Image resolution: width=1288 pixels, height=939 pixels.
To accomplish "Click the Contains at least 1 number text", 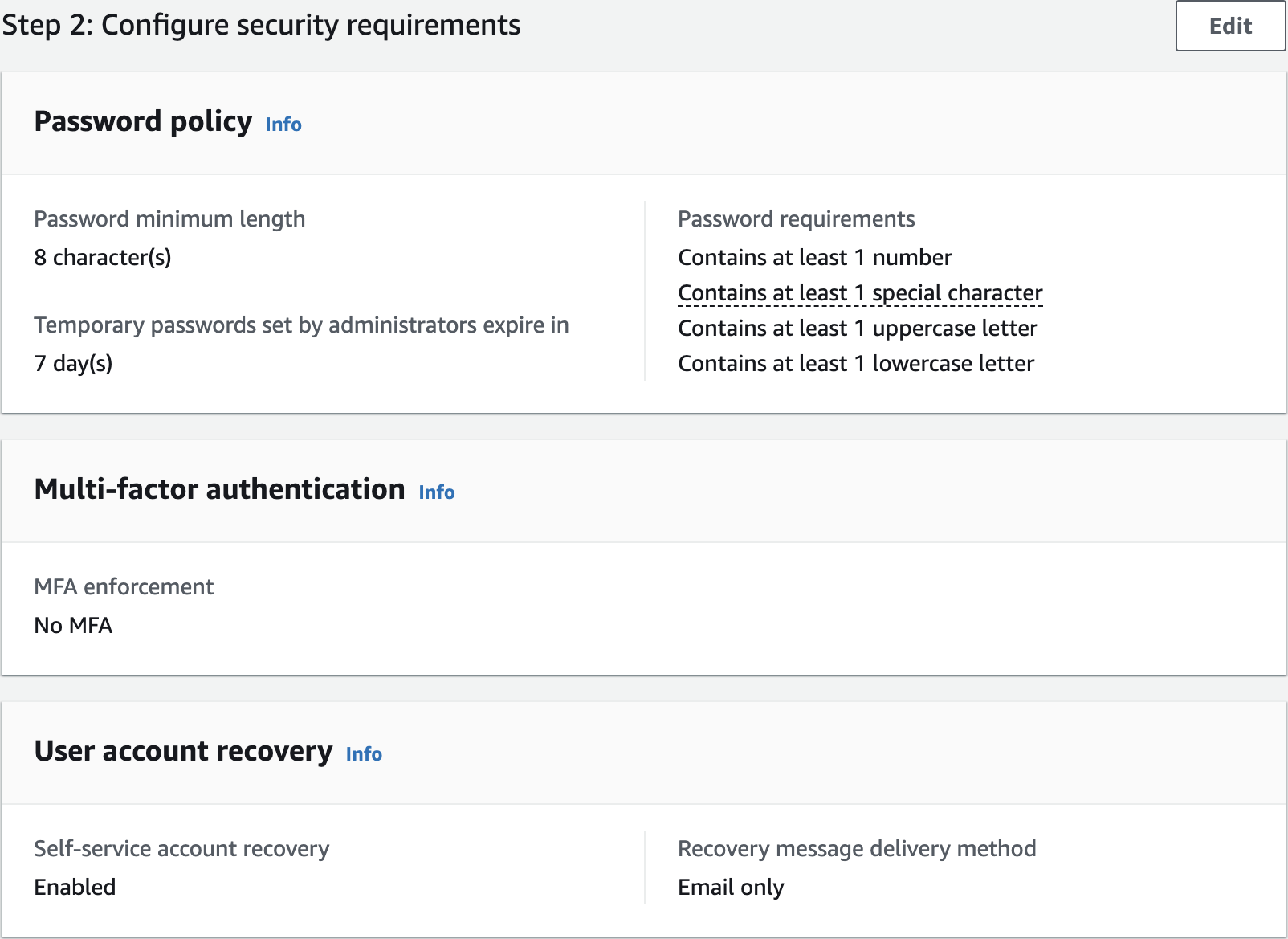I will coord(814,258).
